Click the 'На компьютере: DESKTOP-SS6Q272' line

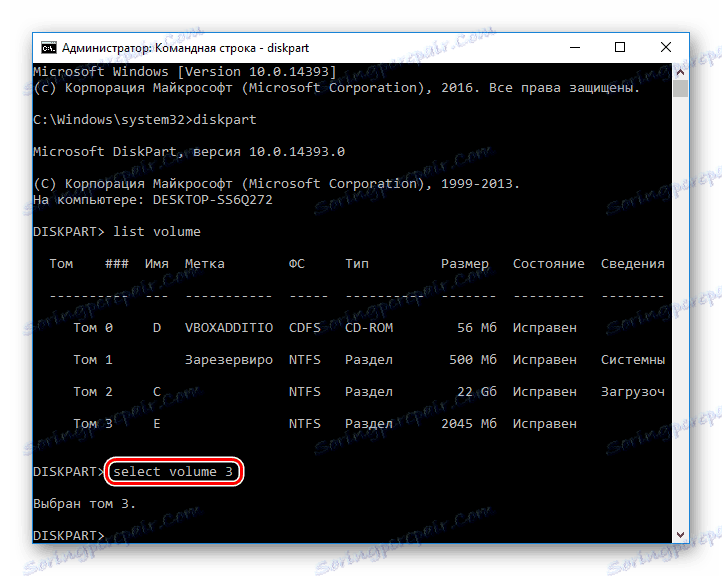coord(153,200)
